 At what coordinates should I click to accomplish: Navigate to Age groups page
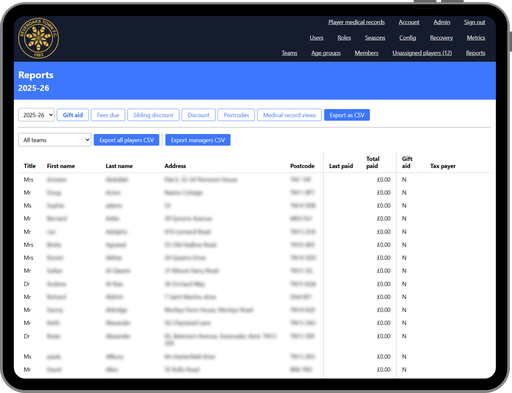point(326,53)
